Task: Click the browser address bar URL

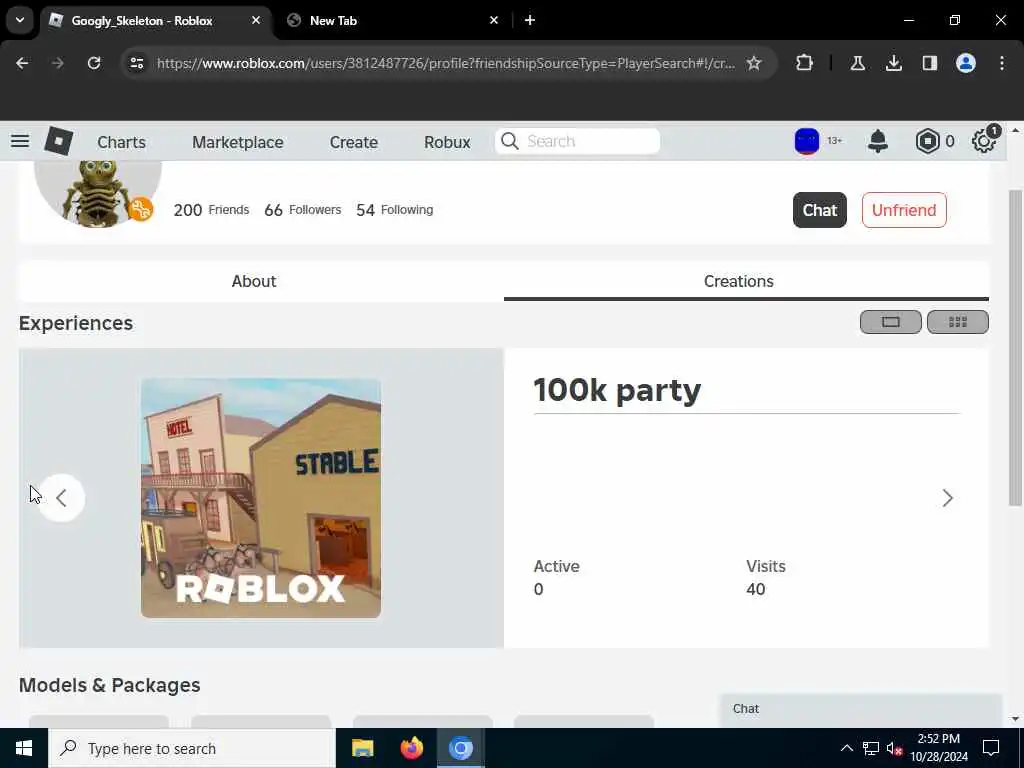Action: click(446, 63)
